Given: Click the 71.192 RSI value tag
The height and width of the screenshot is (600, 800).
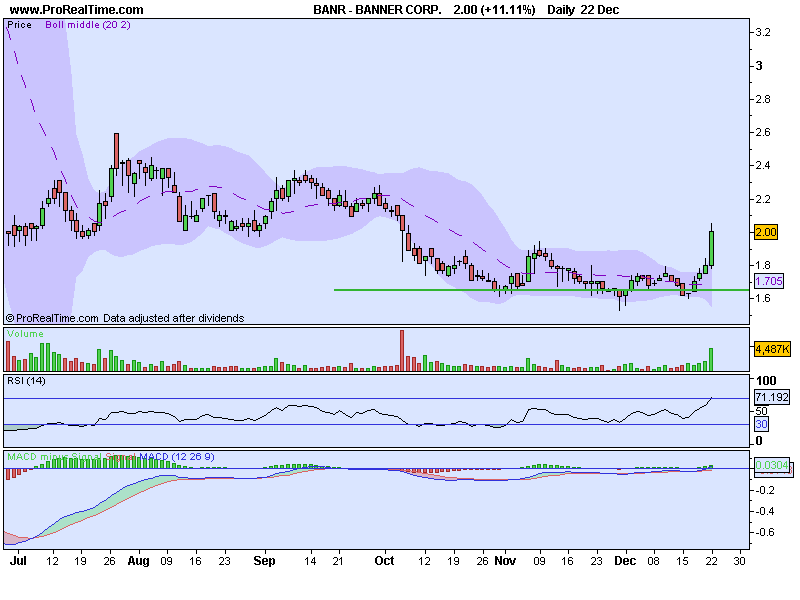Looking at the screenshot, I should [x=772, y=397].
